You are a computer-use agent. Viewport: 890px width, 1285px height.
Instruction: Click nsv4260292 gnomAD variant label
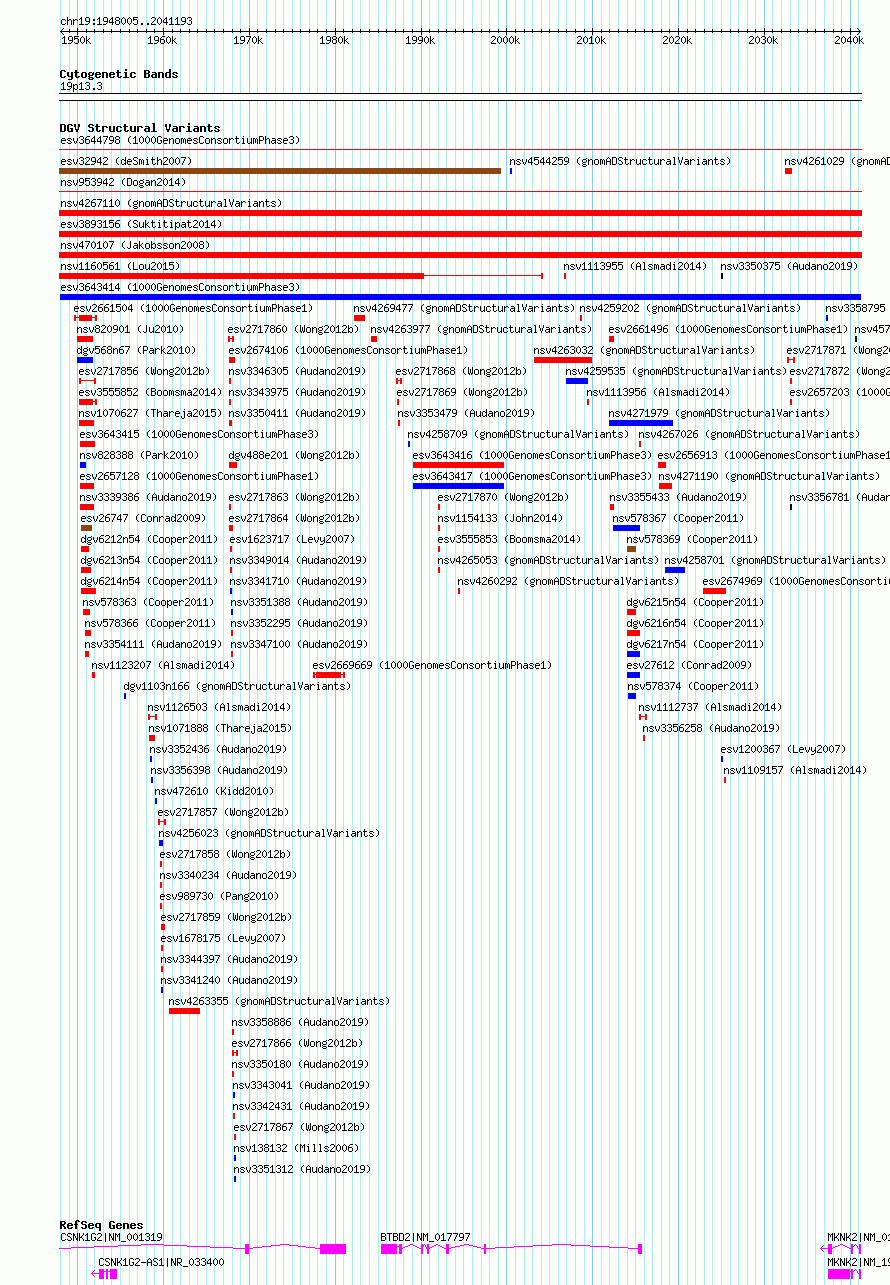pos(568,581)
